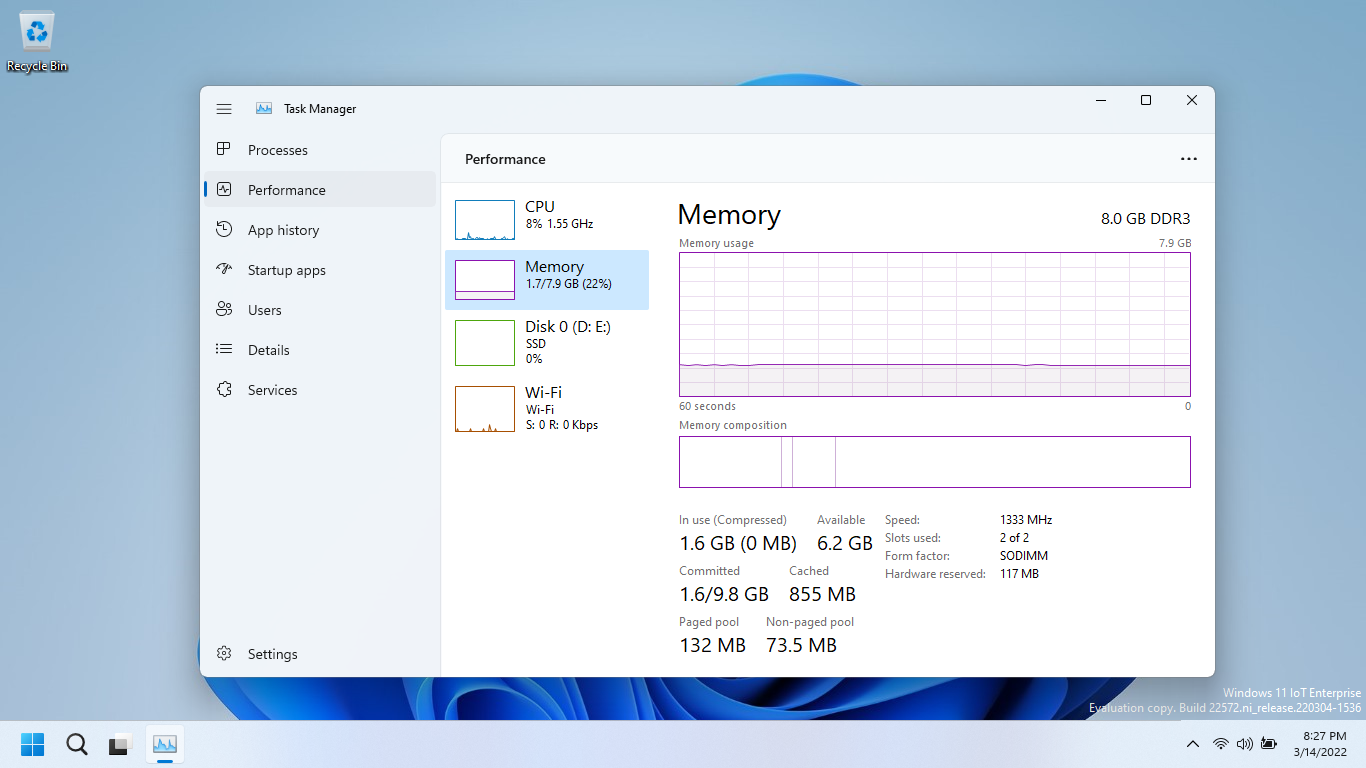This screenshot has width=1366, height=768.
Task: Click the Form factor value SODIMM
Action: click(1024, 556)
